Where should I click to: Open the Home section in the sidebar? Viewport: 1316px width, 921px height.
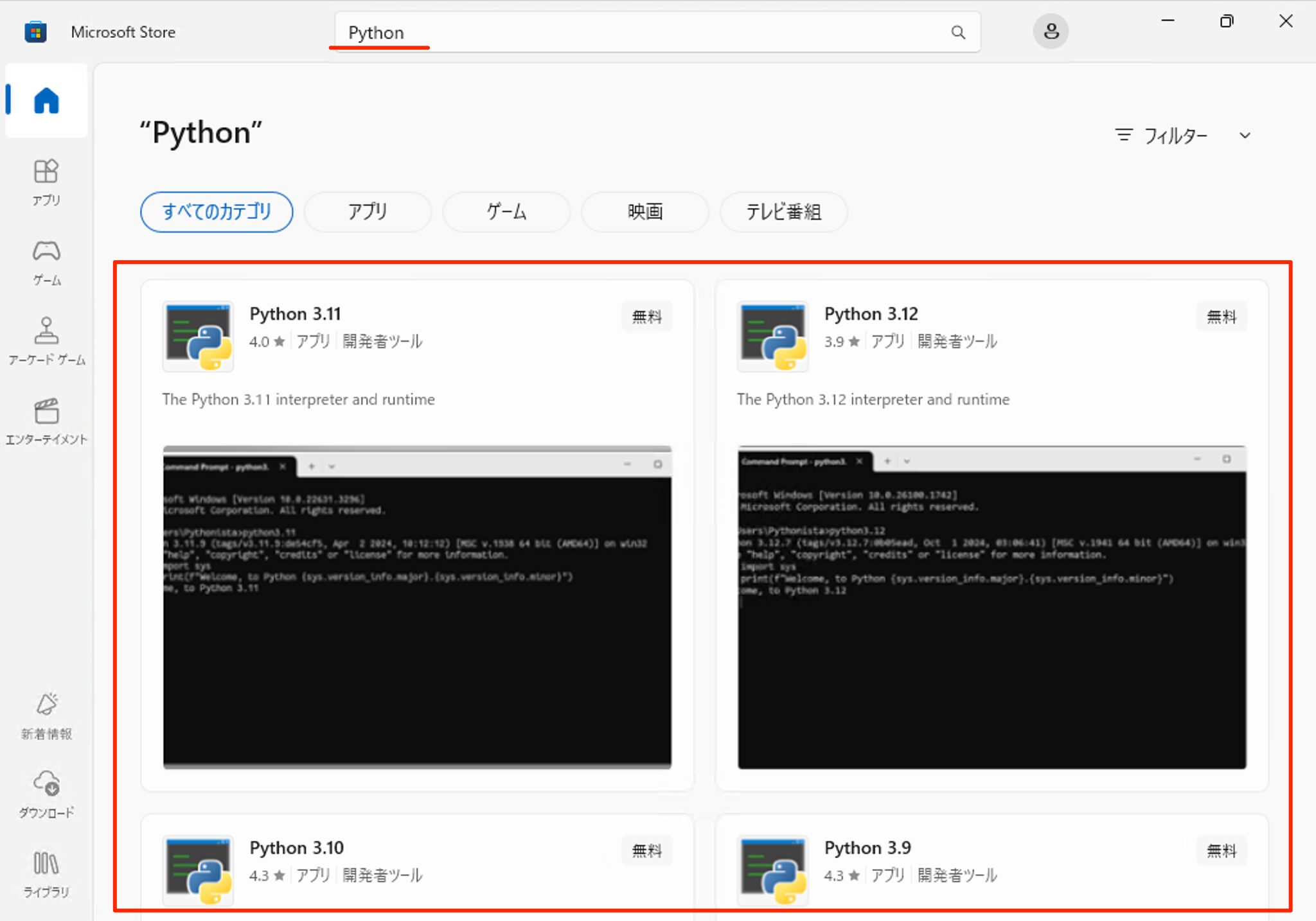46,100
